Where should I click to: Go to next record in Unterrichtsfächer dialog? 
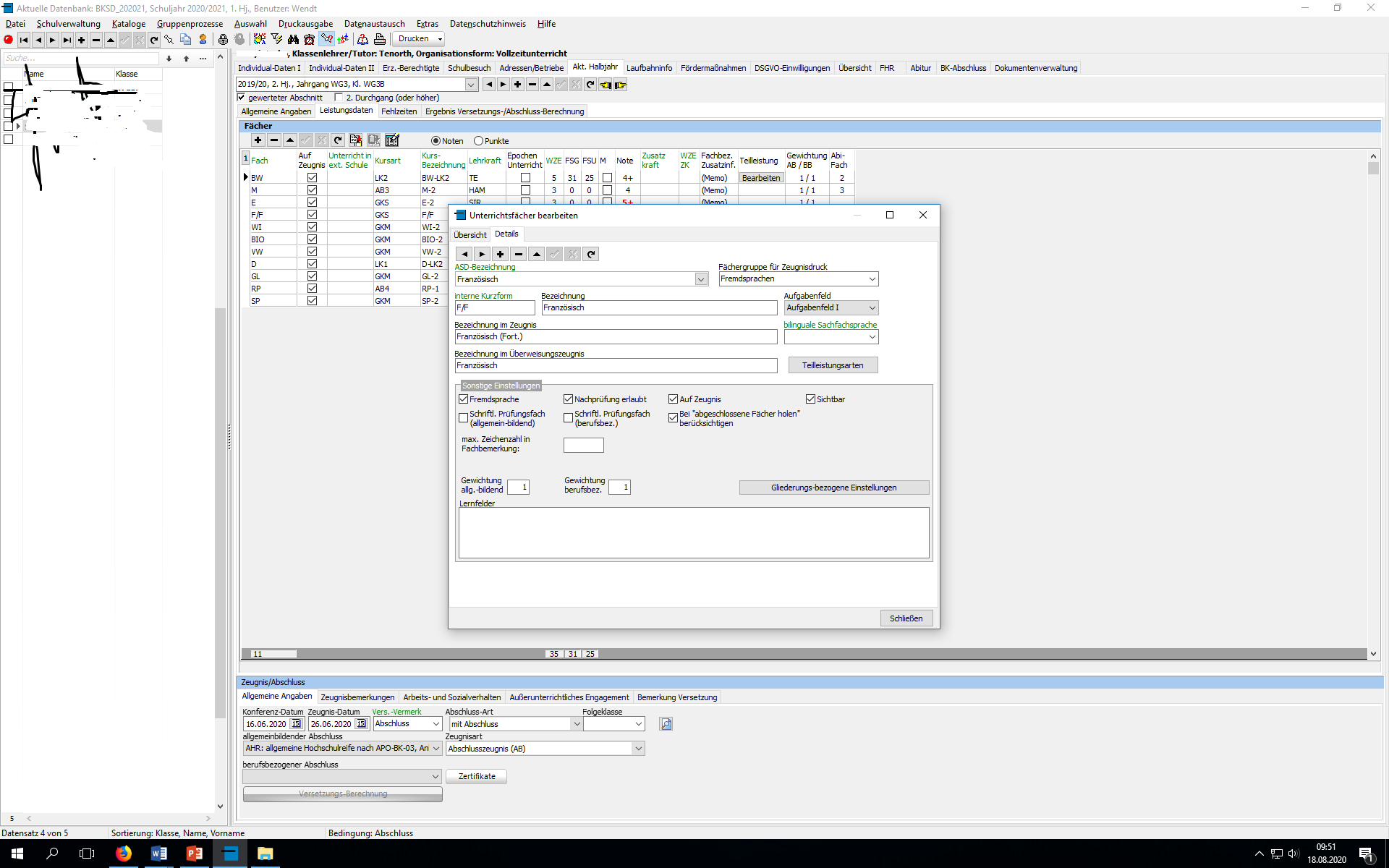483,255
